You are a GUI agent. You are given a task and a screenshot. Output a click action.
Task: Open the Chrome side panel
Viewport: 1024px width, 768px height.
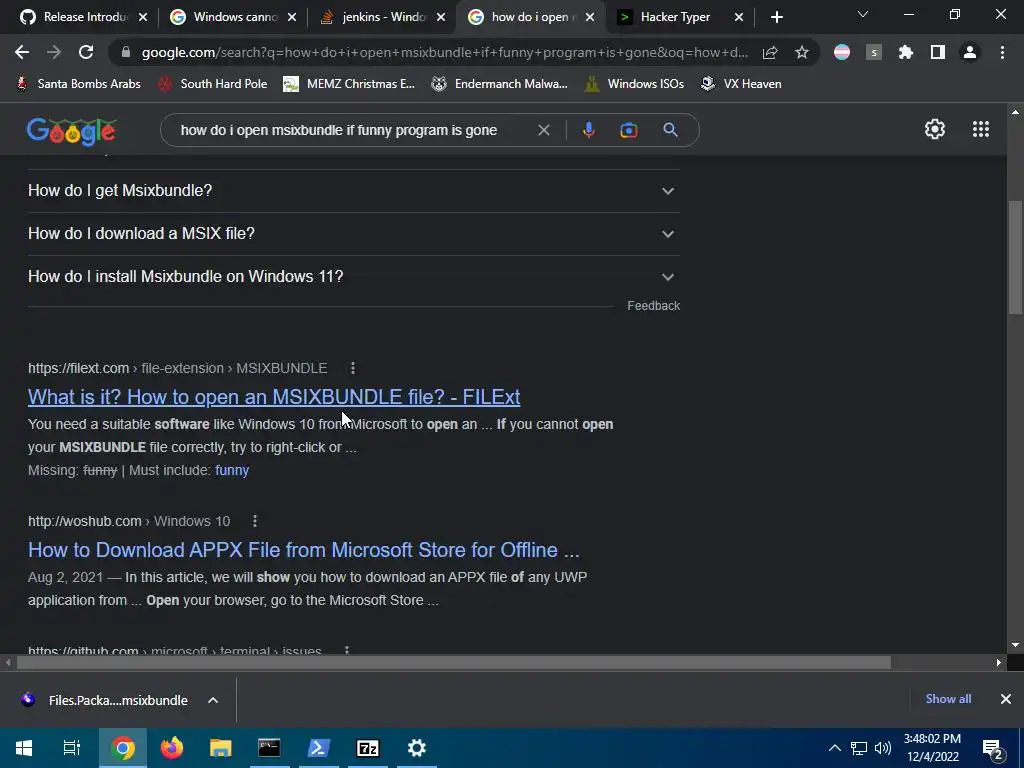[938, 52]
